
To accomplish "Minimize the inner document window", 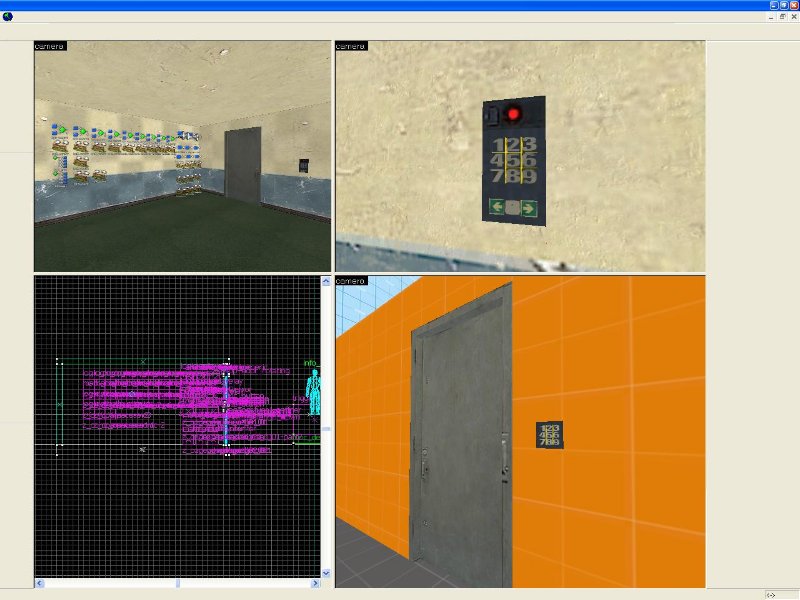I will point(772,16).
